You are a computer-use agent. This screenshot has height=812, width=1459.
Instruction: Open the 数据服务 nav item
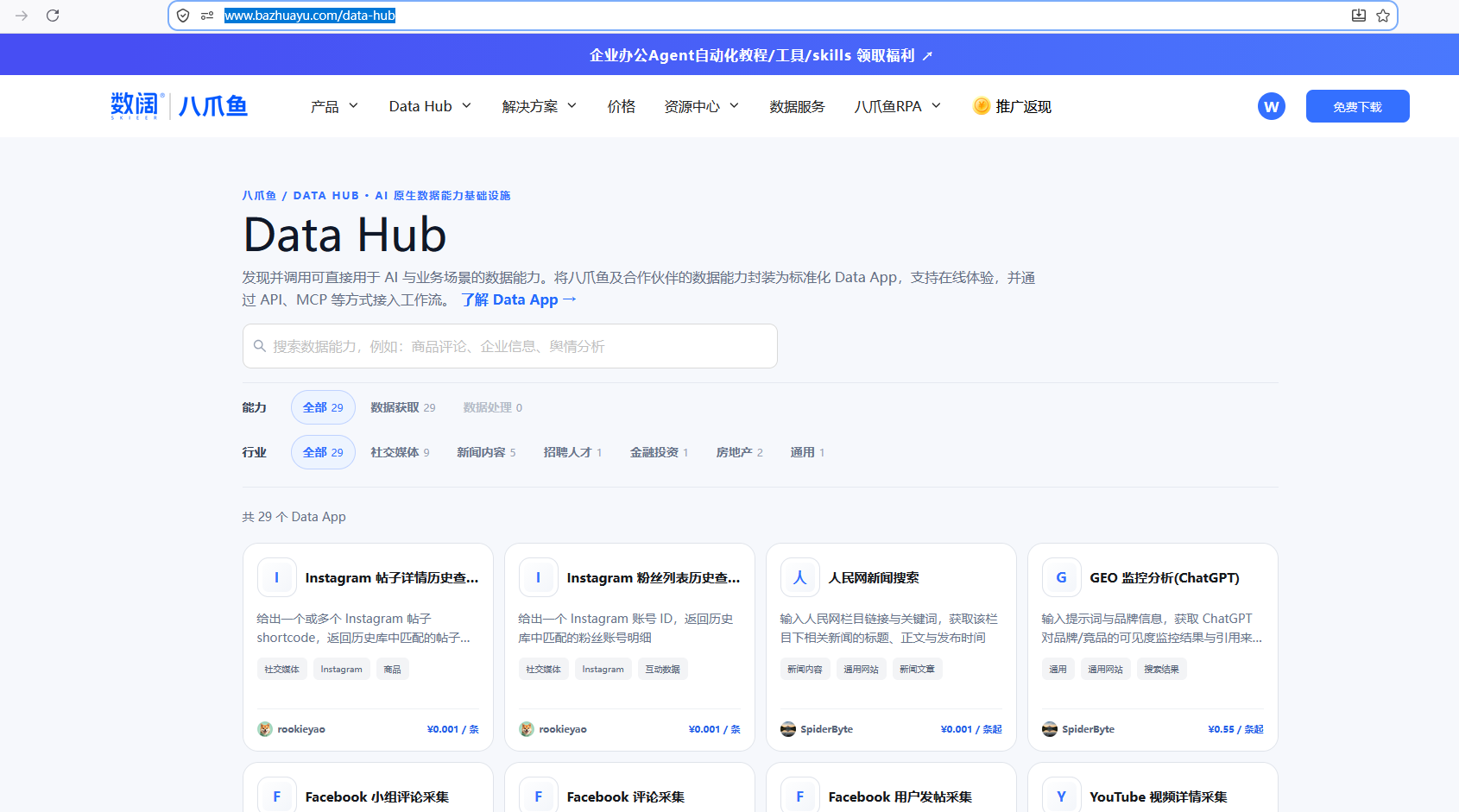pos(797,106)
